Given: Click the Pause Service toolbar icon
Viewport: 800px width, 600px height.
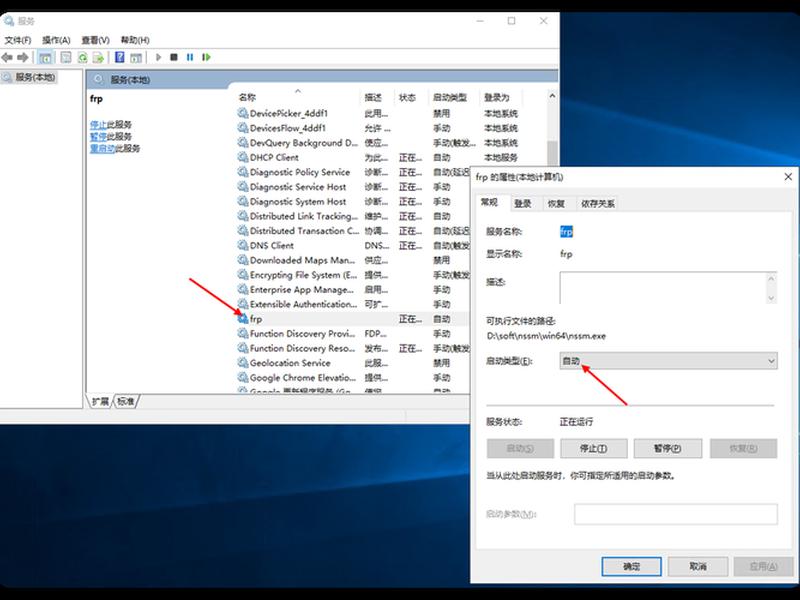Looking at the screenshot, I should [x=190, y=57].
